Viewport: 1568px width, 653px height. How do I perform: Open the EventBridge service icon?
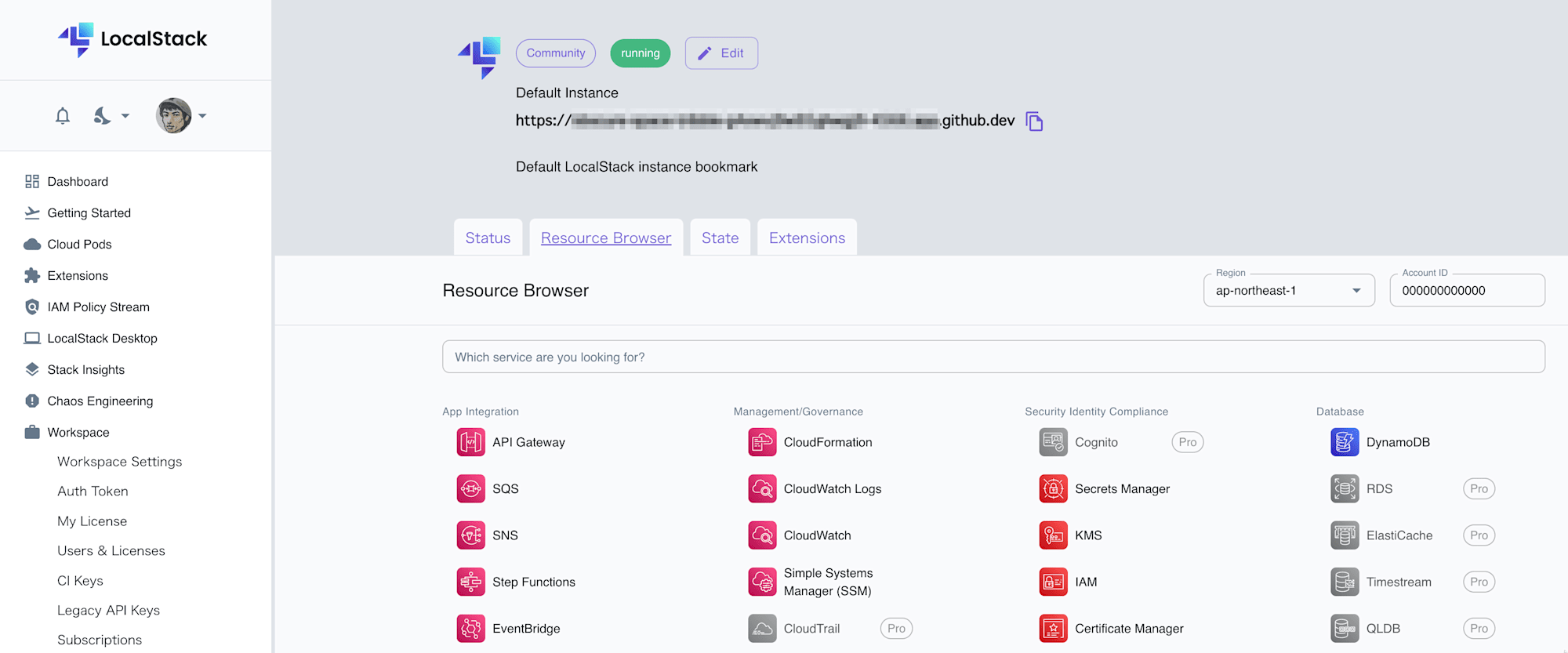click(470, 629)
